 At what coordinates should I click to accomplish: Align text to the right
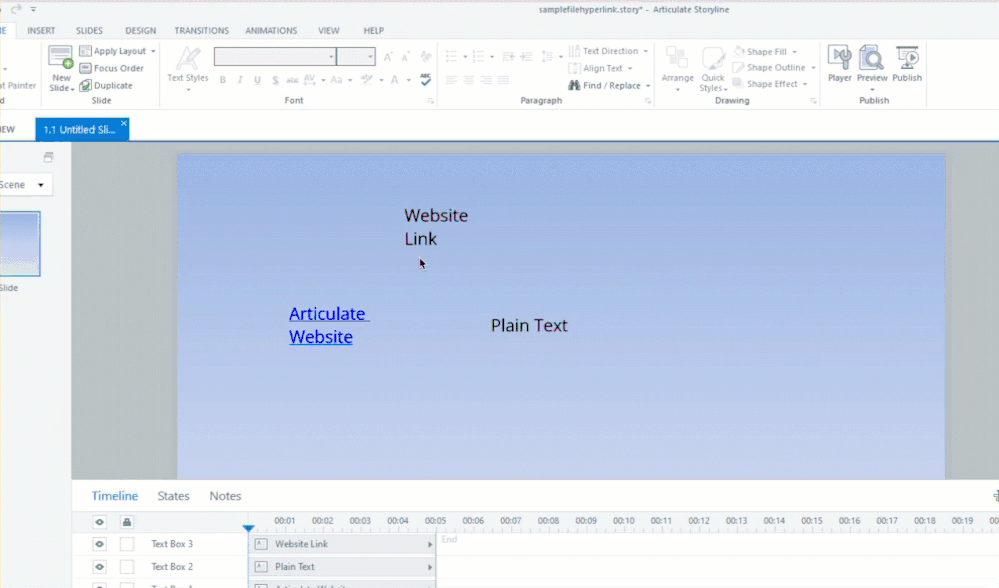486,80
